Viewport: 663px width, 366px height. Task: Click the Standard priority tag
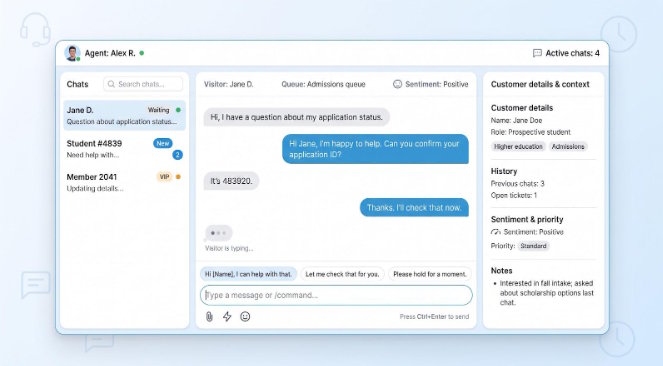point(533,246)
